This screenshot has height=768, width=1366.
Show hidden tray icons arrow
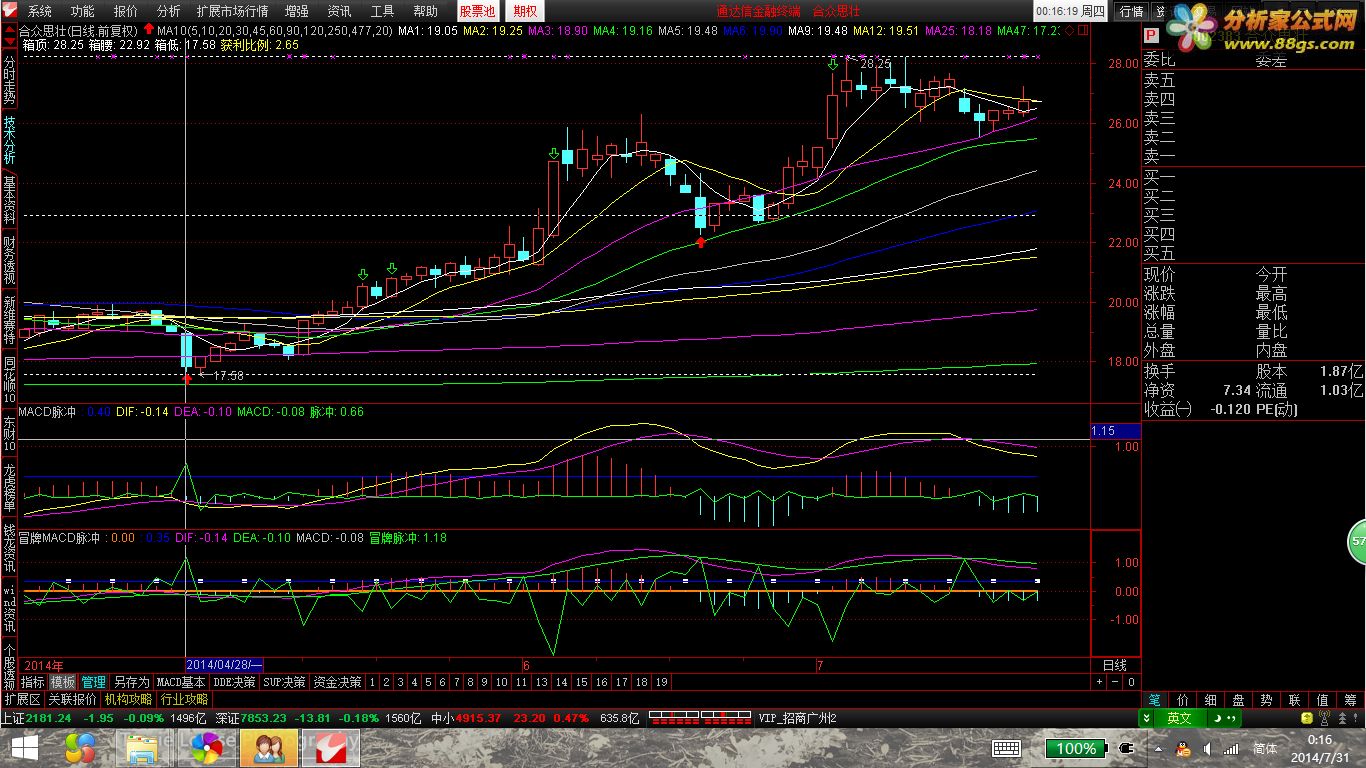[1158, 748]
